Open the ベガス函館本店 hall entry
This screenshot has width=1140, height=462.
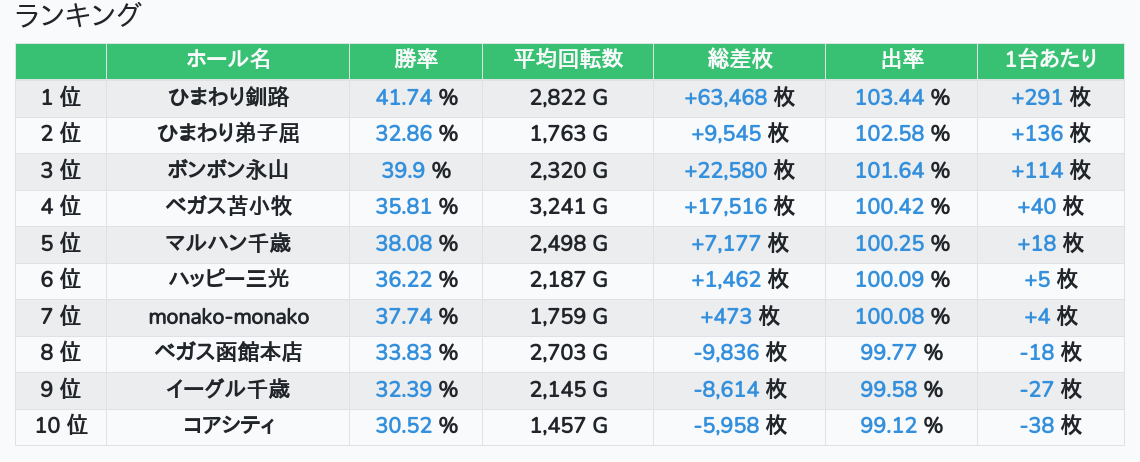point(228,353)
